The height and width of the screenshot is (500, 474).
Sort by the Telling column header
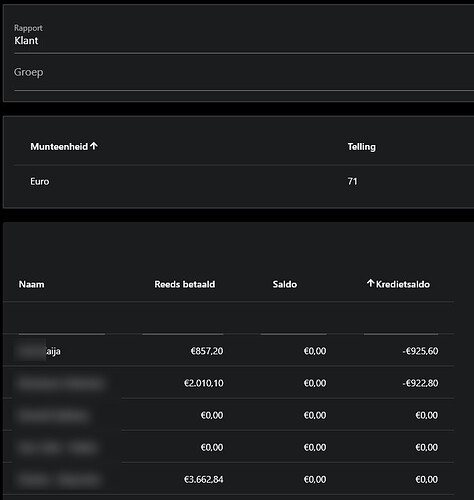(361, 147)
